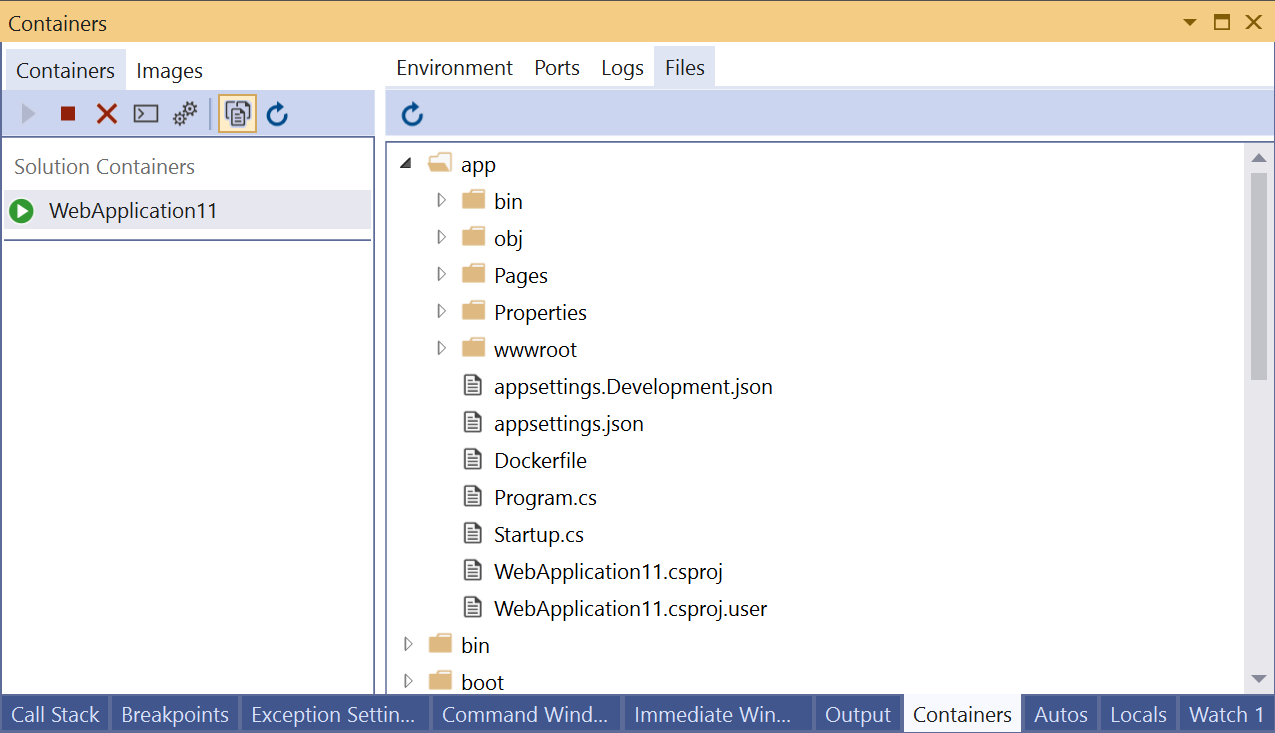Open appsettings.json from the file list
The width and height of the screenshot is (1275, 733).
click(x=568, y=422)
